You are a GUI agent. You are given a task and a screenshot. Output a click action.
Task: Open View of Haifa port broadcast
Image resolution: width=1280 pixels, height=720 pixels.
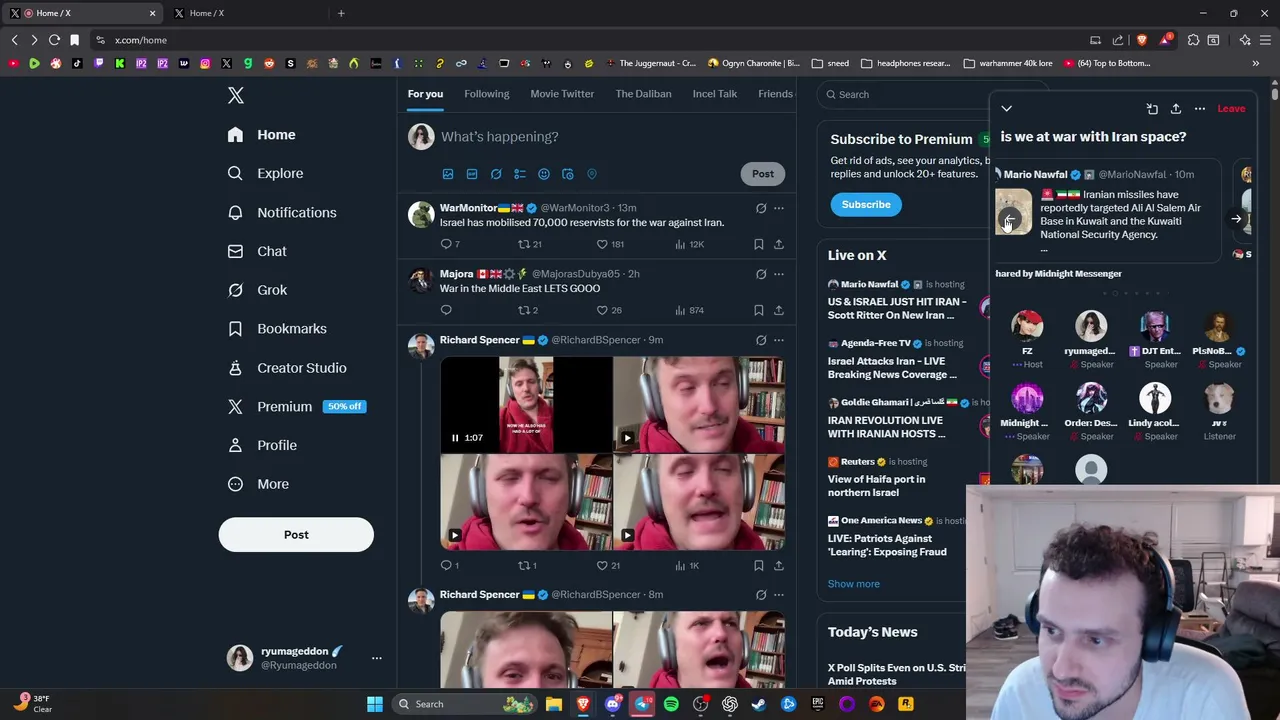pyautogui.click(x=876, y=485)
